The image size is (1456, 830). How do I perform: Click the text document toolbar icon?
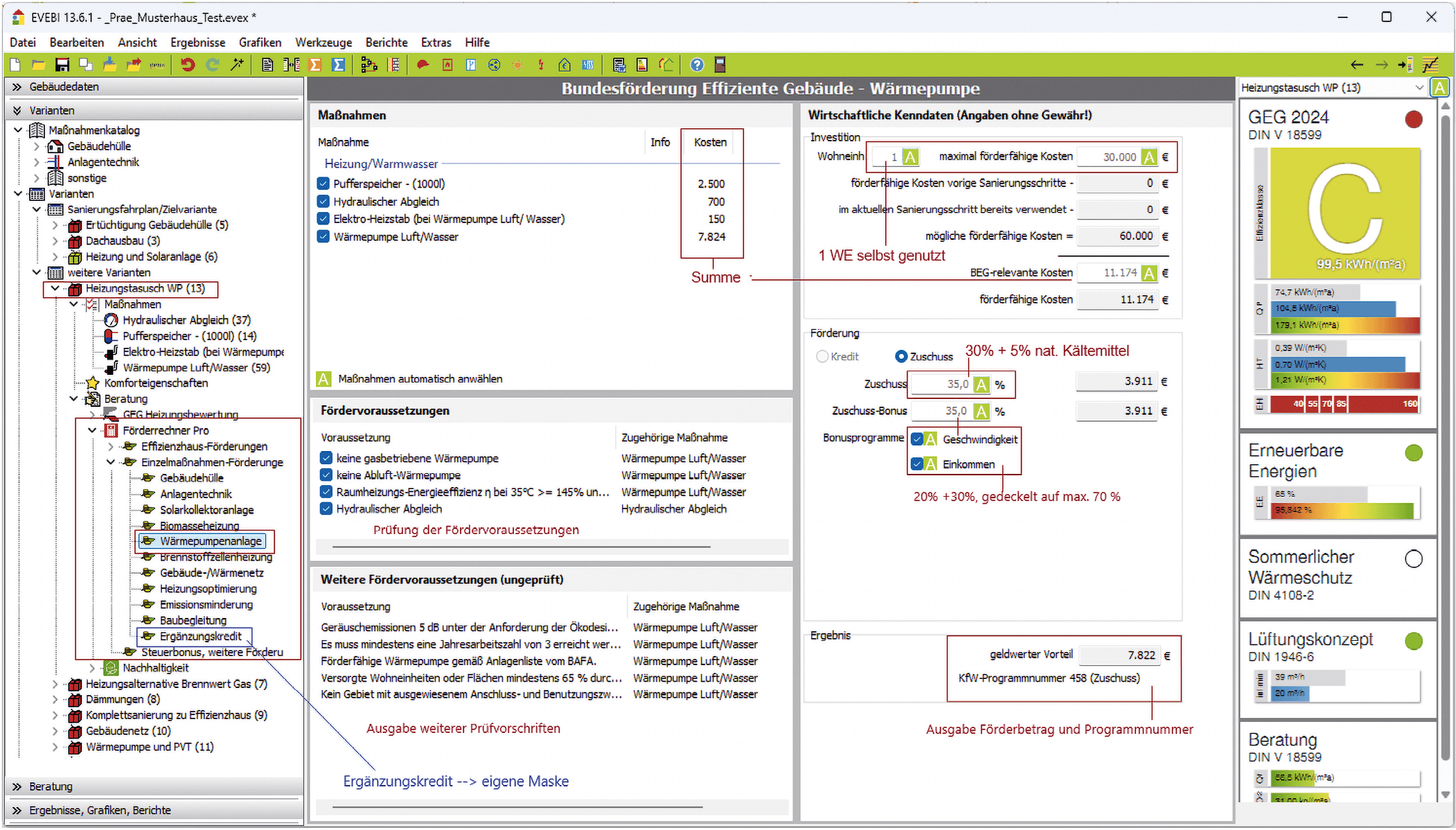click(x=267, y=65)
